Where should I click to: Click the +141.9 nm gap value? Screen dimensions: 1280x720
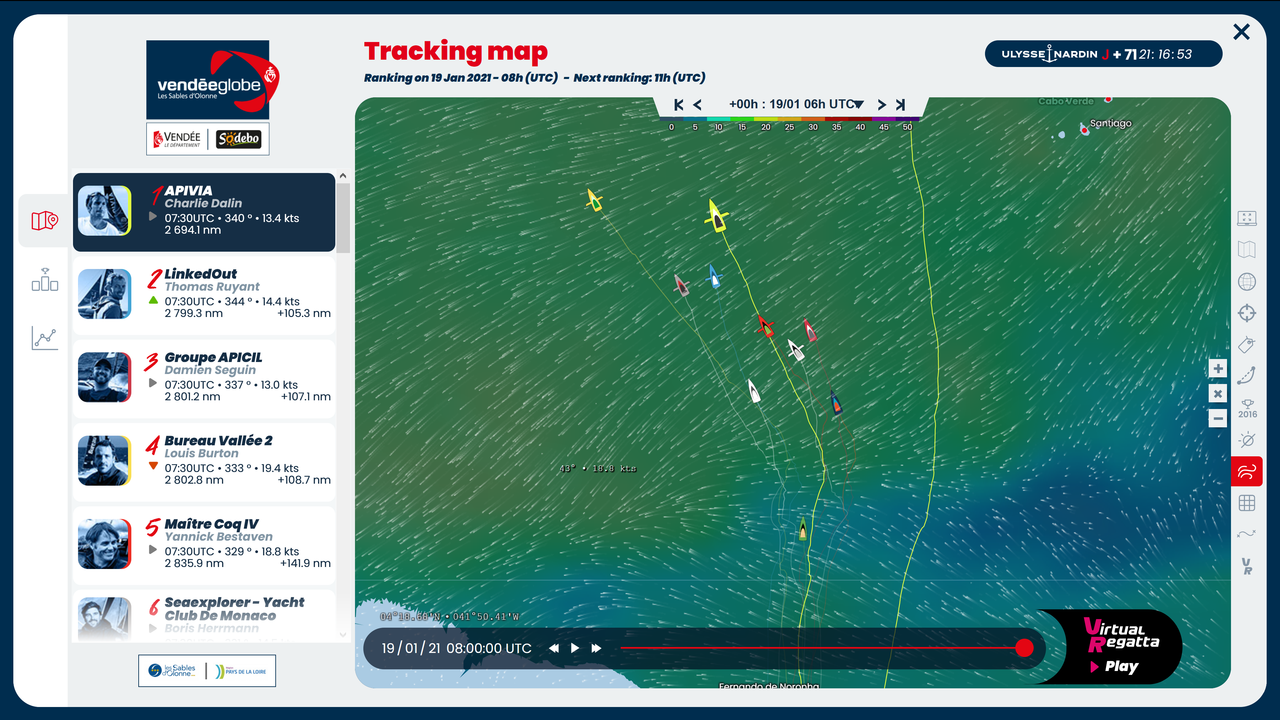[x=304, y=563]
